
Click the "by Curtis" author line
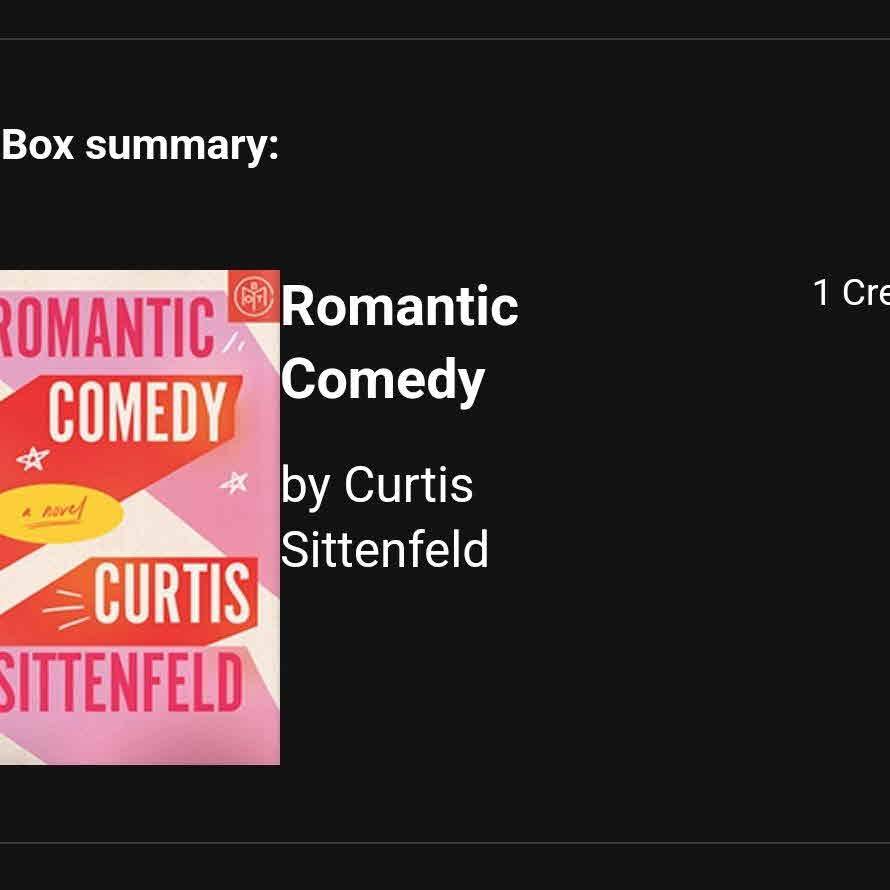376,485
